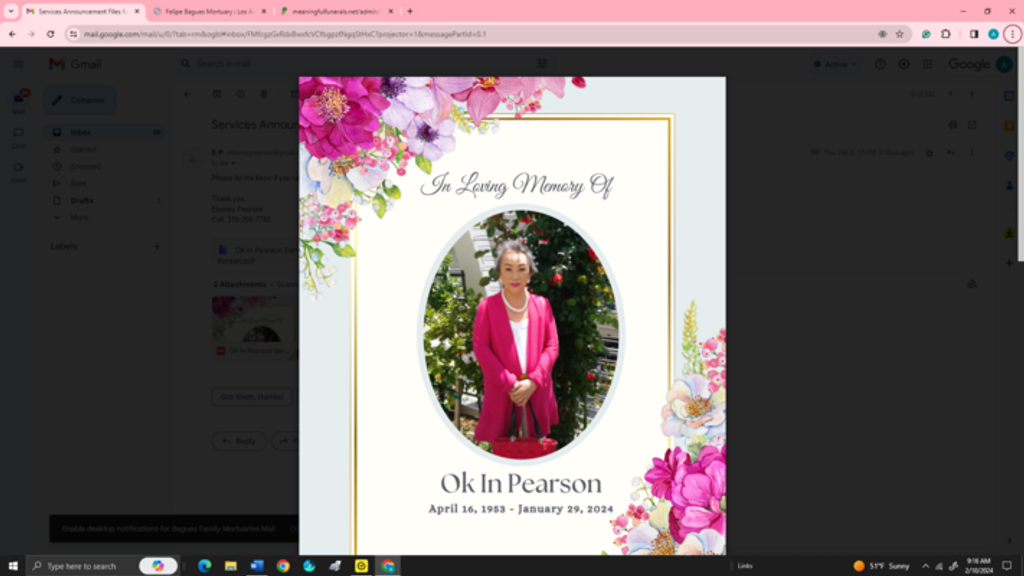This screenshot has width=1024, height=576.
Task: Show hidden system tray icons
Action: tap(925, 566)
